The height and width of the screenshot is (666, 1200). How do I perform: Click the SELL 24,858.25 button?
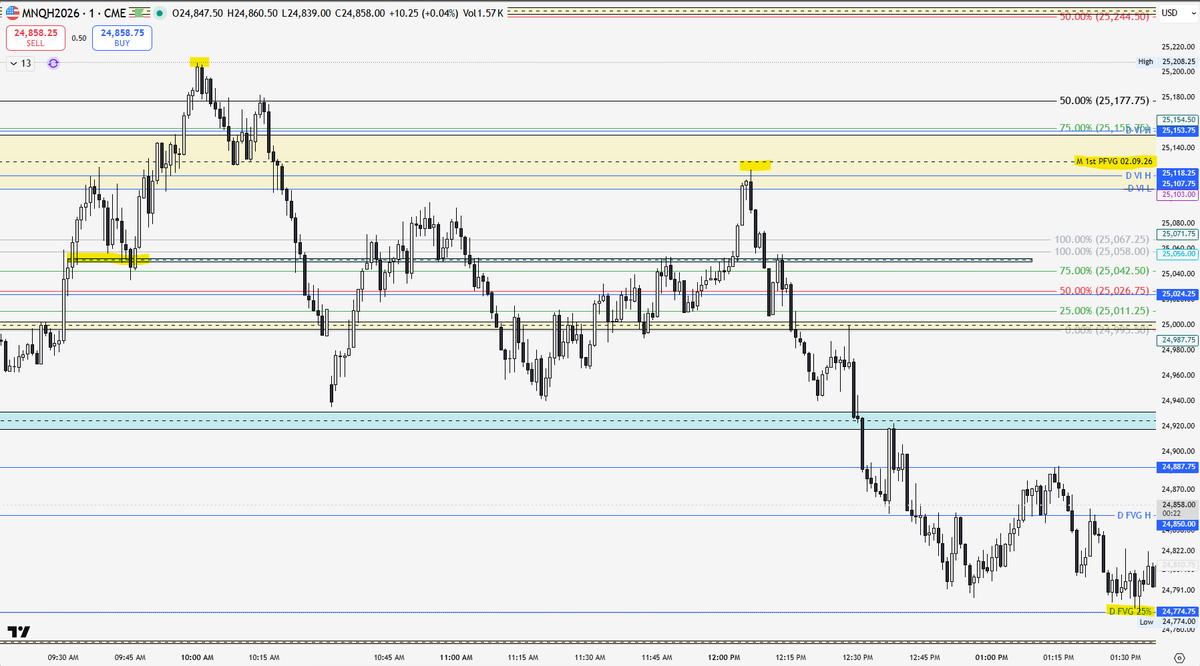click(36, 38)
